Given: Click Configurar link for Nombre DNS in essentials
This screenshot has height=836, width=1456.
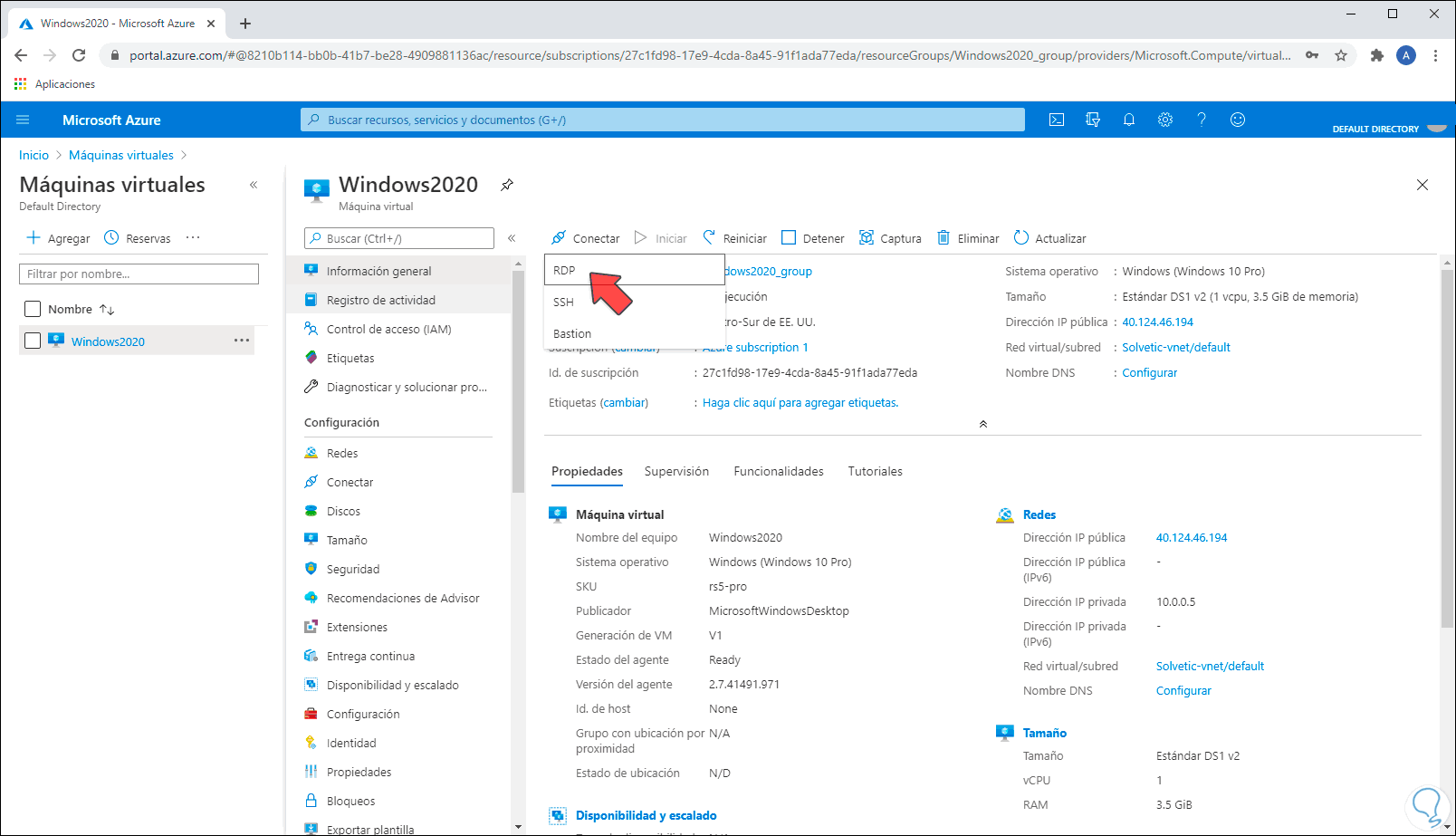Looking at the screenshot, I should pyautogui.click(x=1150, y=372).
